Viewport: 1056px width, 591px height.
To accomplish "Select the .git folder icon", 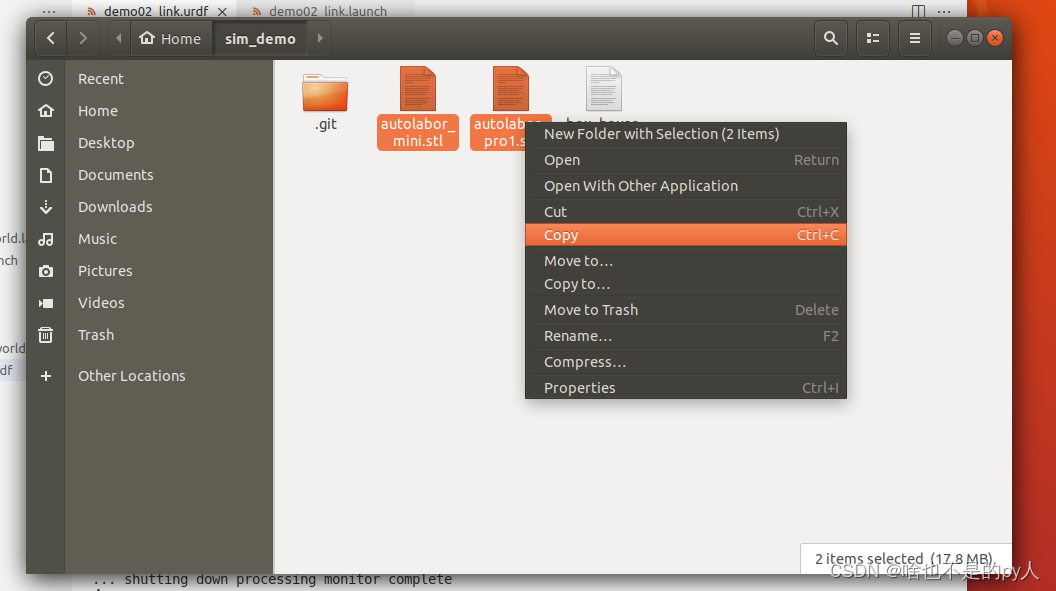I will (x=325, y=92).
